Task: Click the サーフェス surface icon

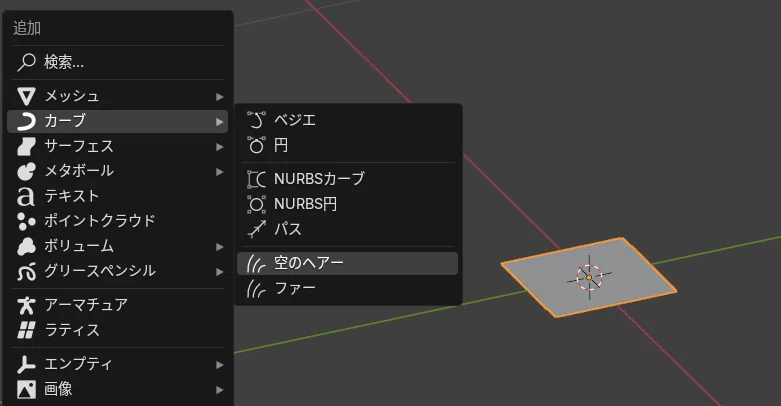Action: point(26,146)
